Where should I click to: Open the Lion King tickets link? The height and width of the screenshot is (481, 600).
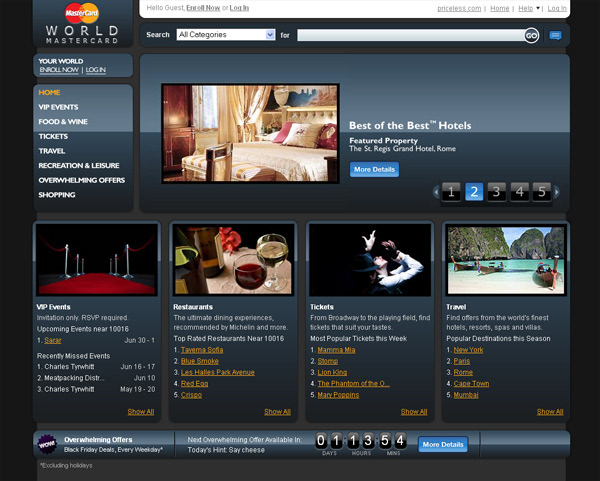coord(332,372)
